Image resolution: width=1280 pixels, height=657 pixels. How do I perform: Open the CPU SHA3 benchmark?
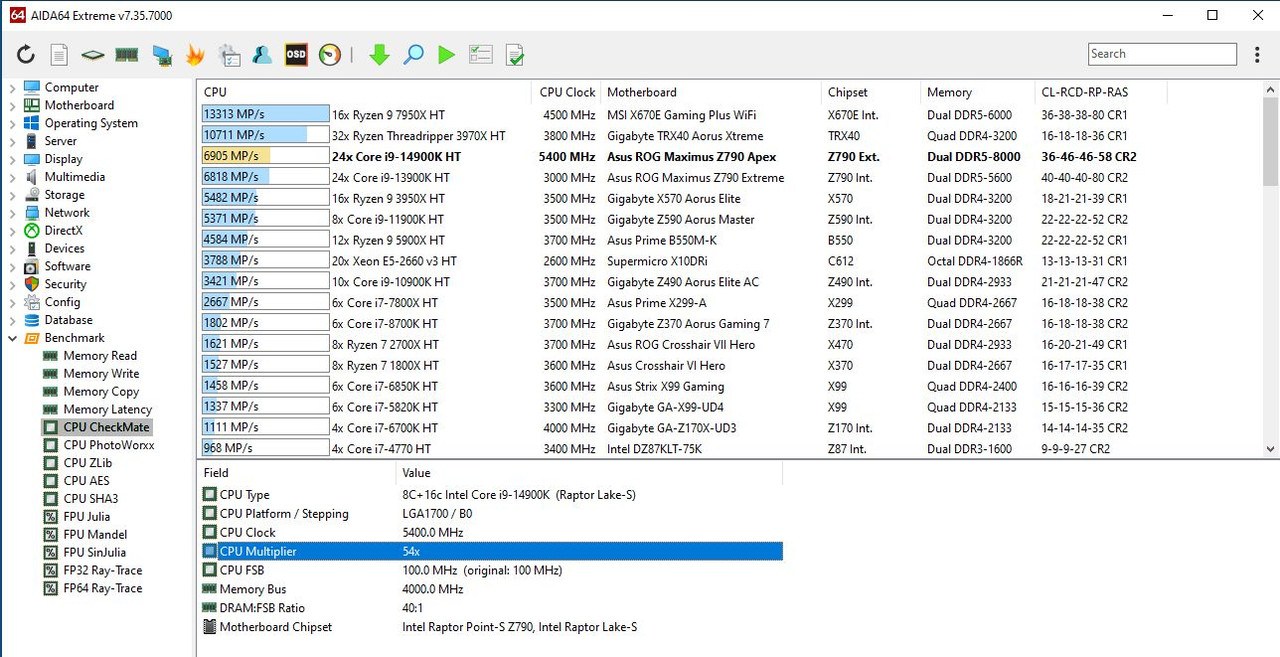coord(91,499)
